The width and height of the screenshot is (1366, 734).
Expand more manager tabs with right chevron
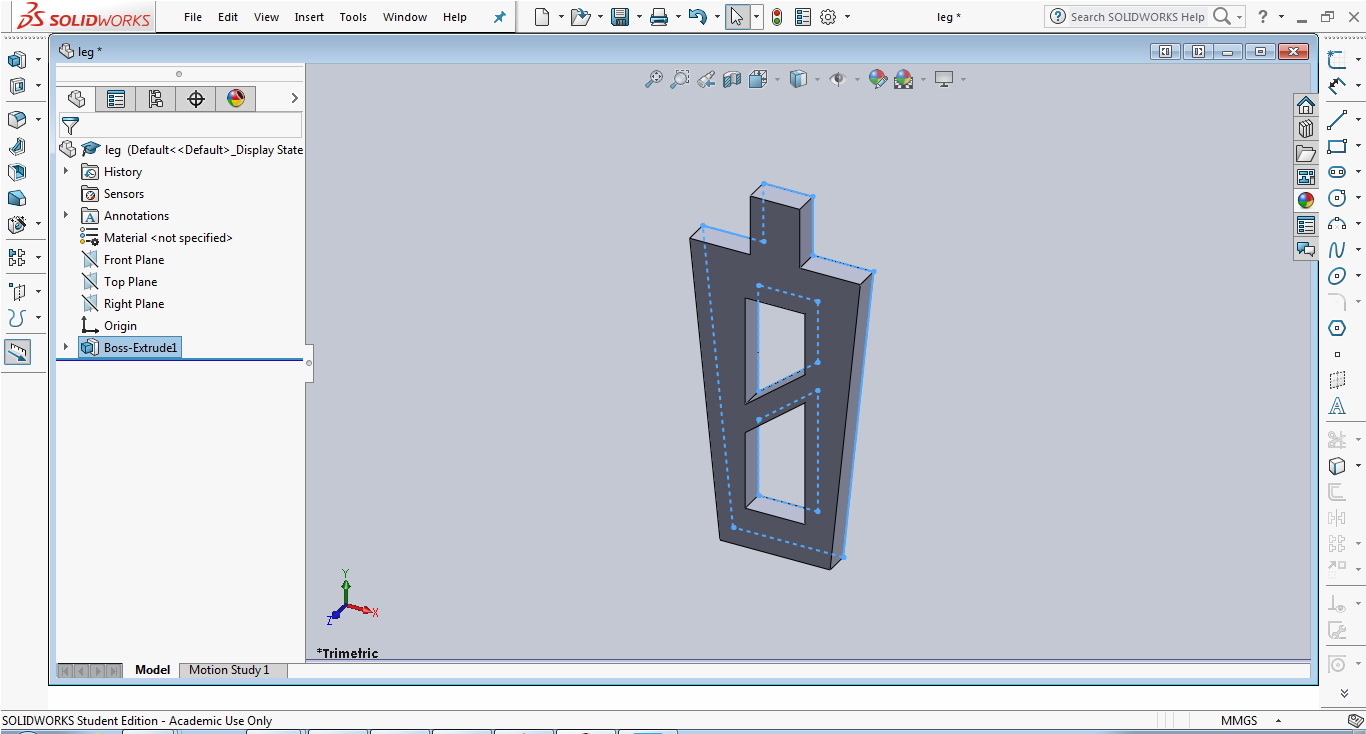pos(294,98)
